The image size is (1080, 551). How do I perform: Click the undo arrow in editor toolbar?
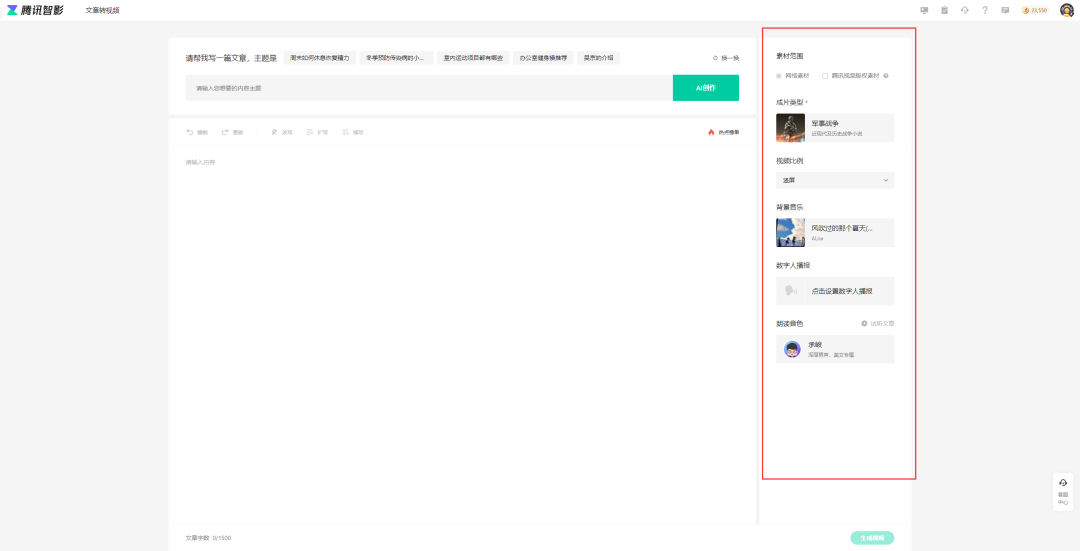click(x=190, y=132)
